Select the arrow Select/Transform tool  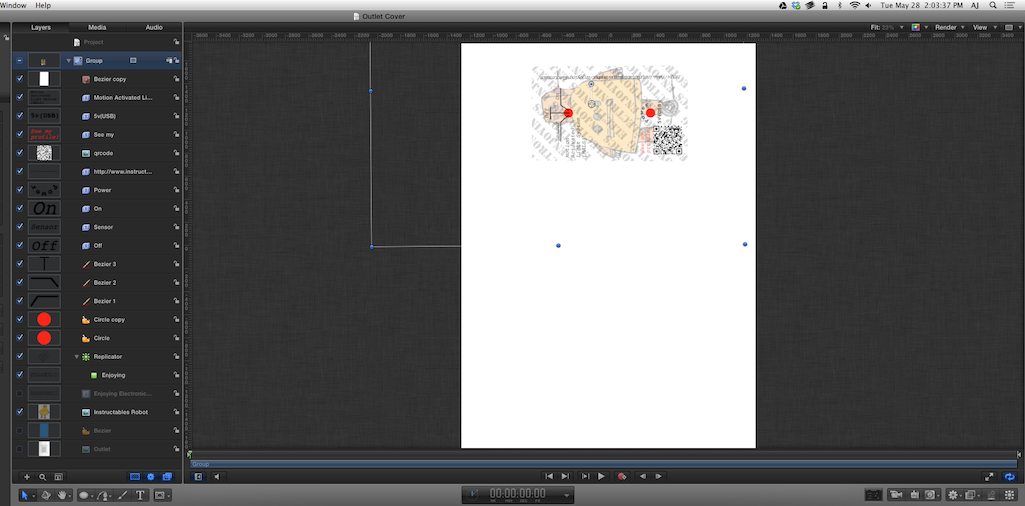pyautogui.click(x=24, y=495)
